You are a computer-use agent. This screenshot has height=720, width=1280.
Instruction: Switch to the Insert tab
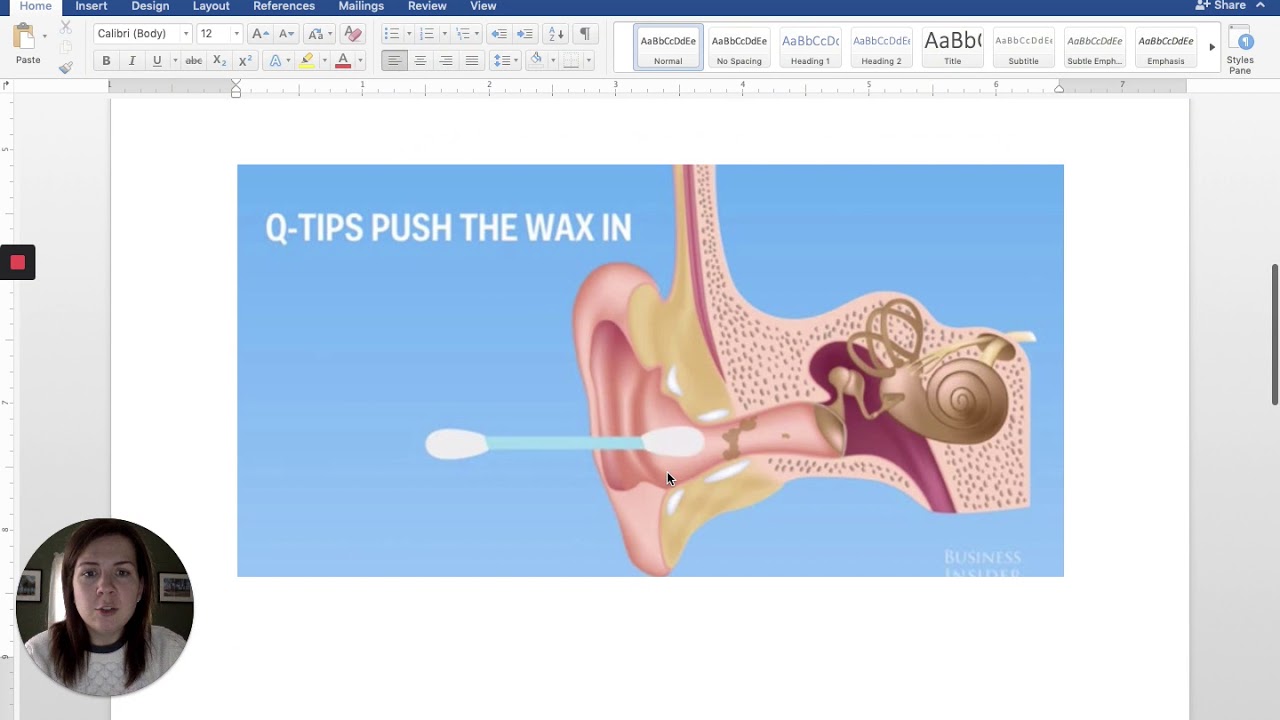point(91,6)
